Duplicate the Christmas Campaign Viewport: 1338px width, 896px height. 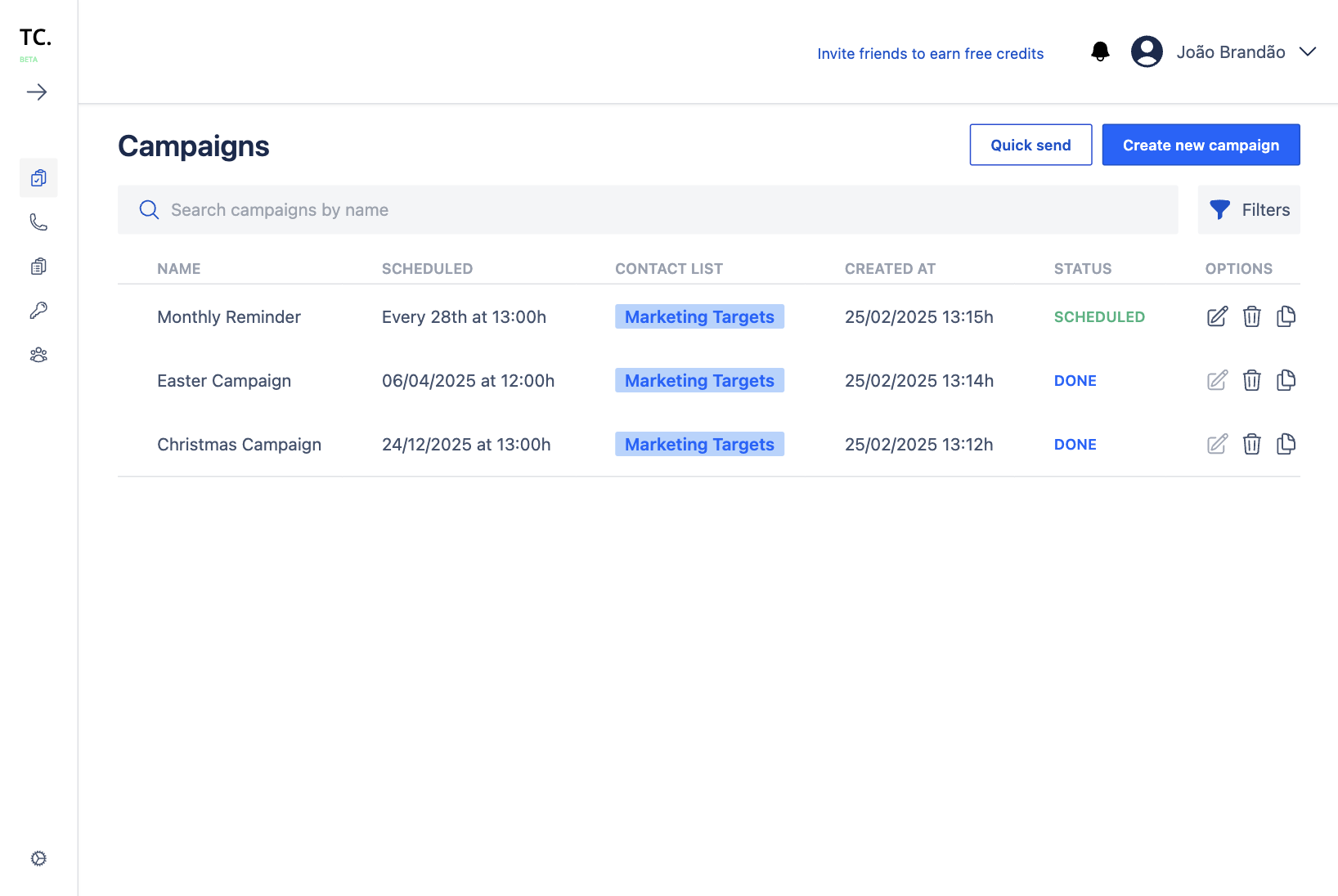click(1286, 444)
